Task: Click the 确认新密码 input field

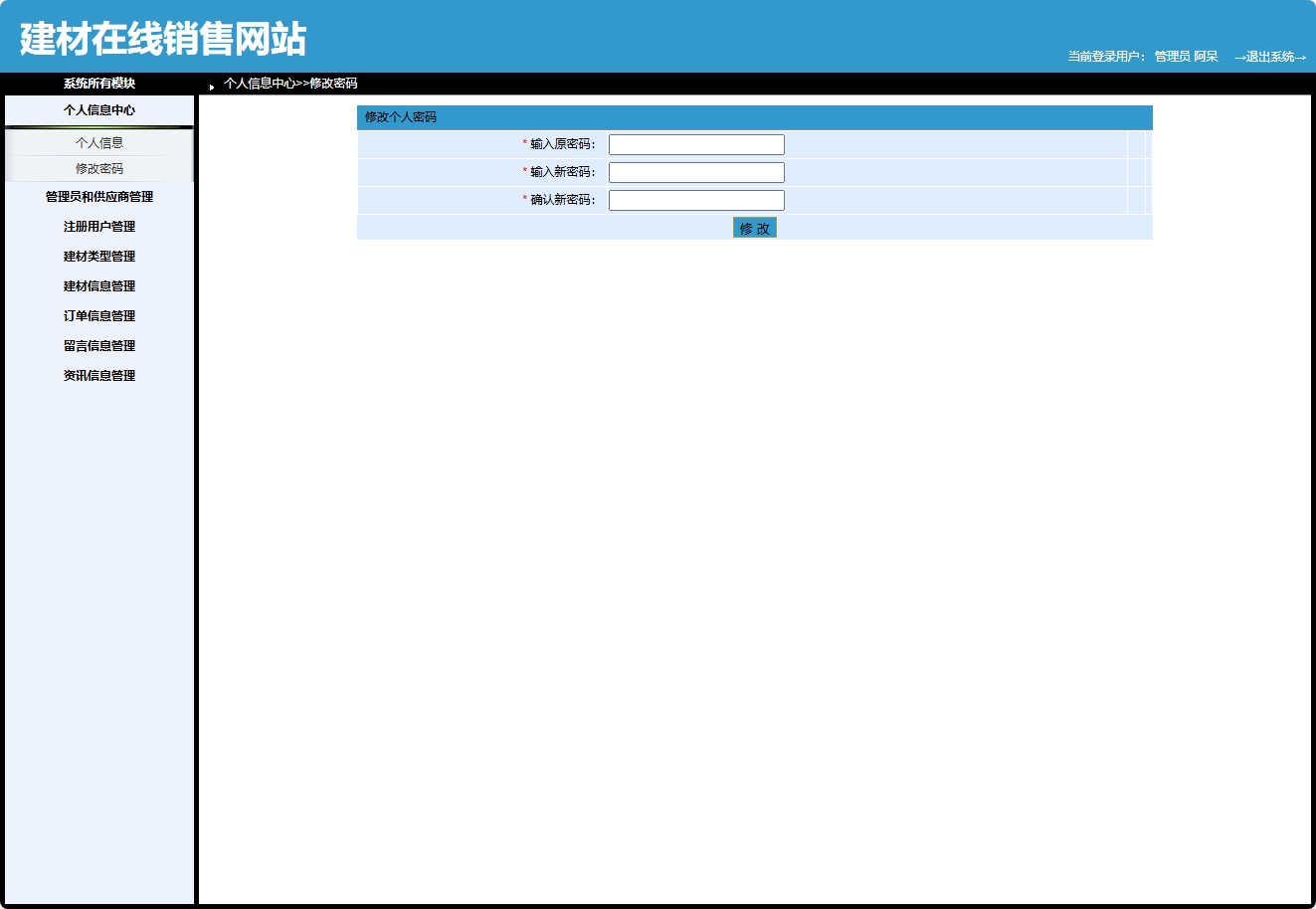Action: point(695,199)
